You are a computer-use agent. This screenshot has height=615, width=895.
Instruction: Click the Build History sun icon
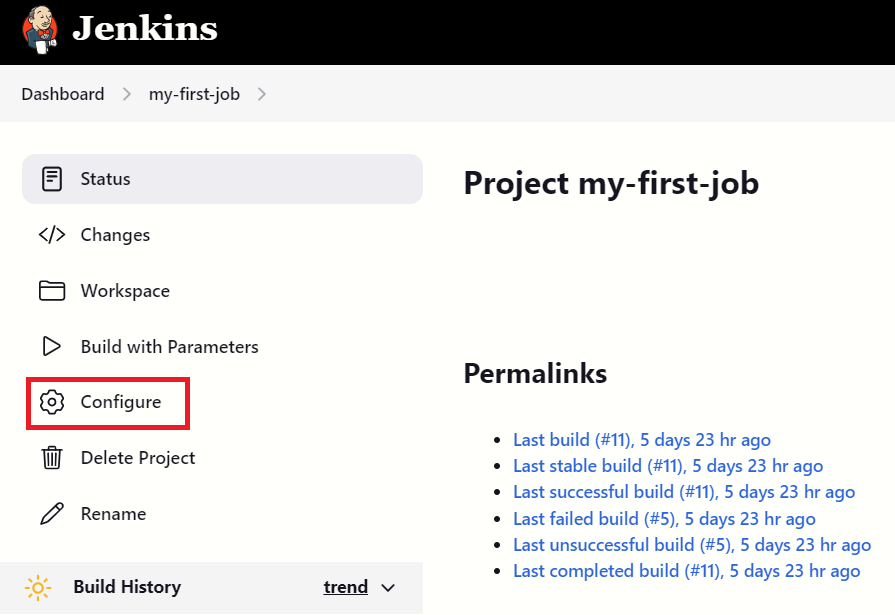tap(38, 588)
